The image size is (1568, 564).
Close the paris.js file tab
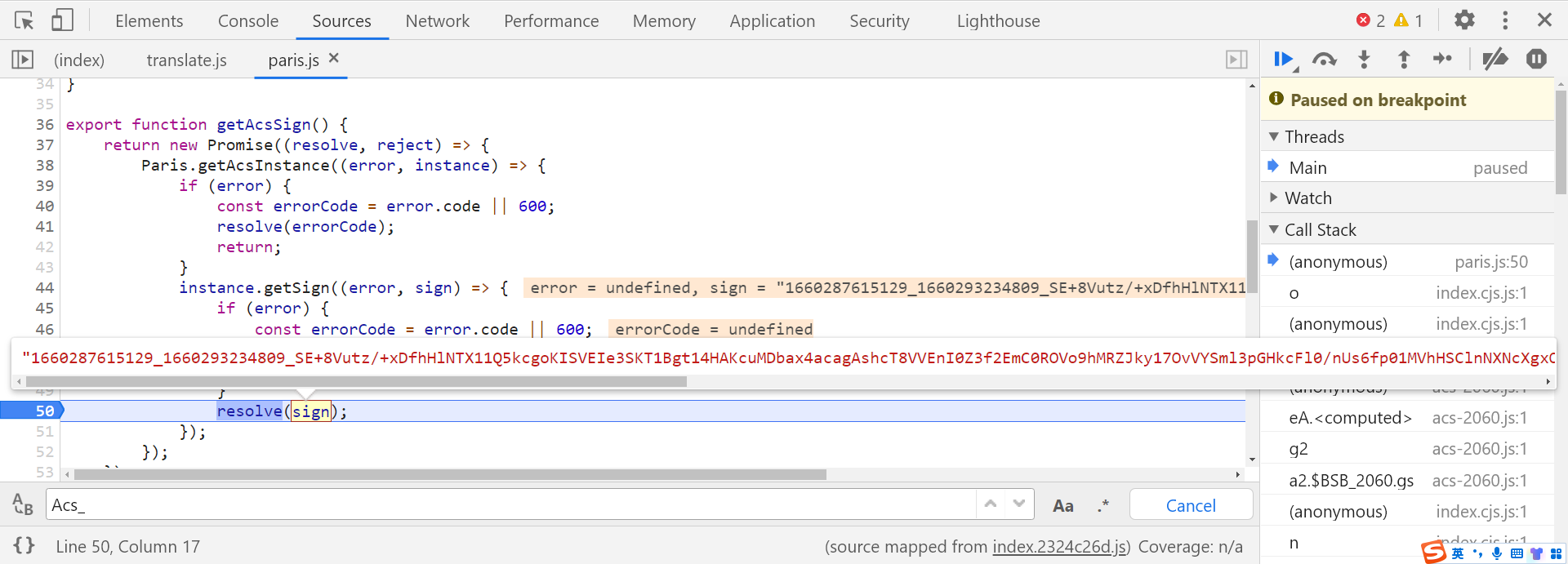tap(333, 58)
